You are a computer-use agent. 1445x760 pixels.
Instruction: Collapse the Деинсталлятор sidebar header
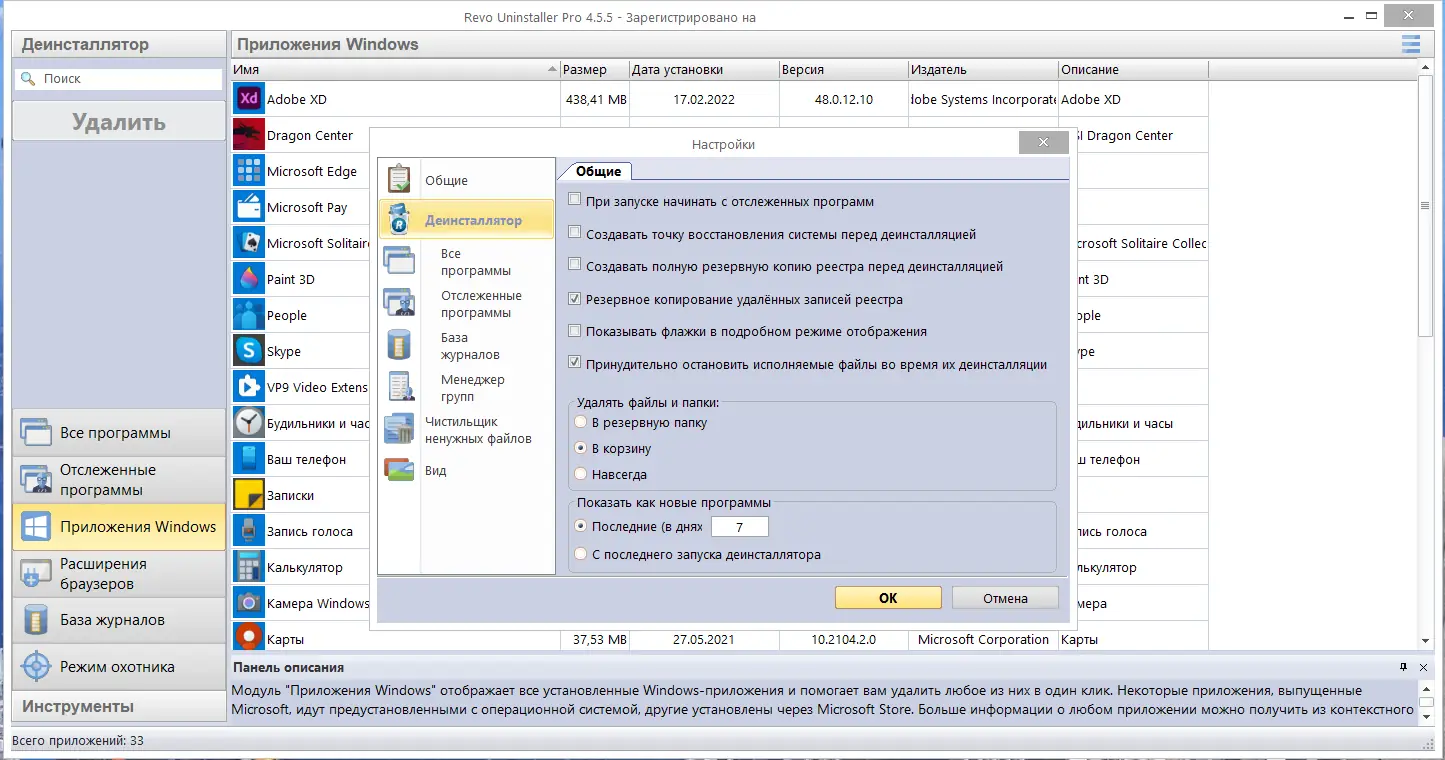point(119,44)
